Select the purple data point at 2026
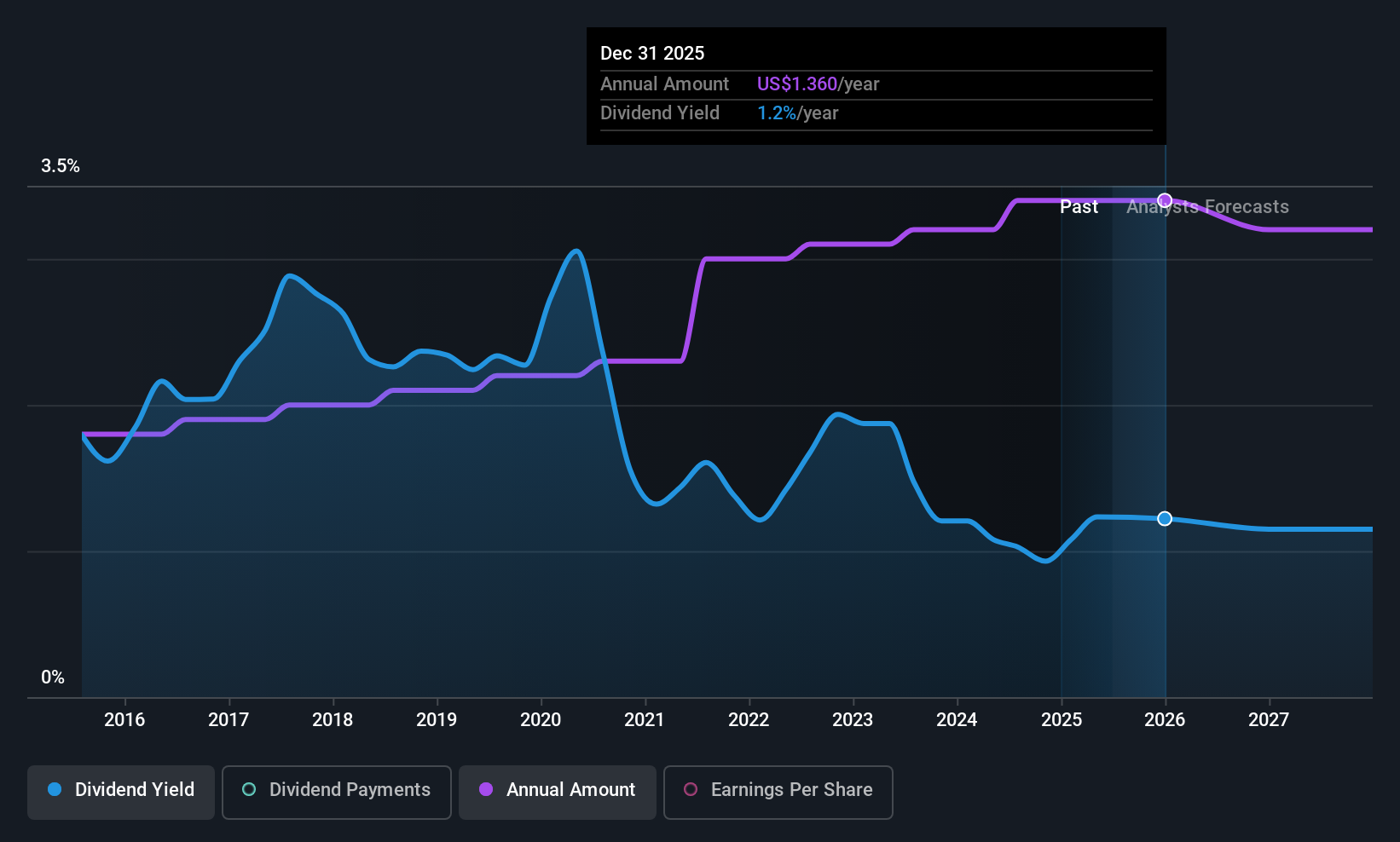Screen dimensions: 1400x842 [1165, 200]
